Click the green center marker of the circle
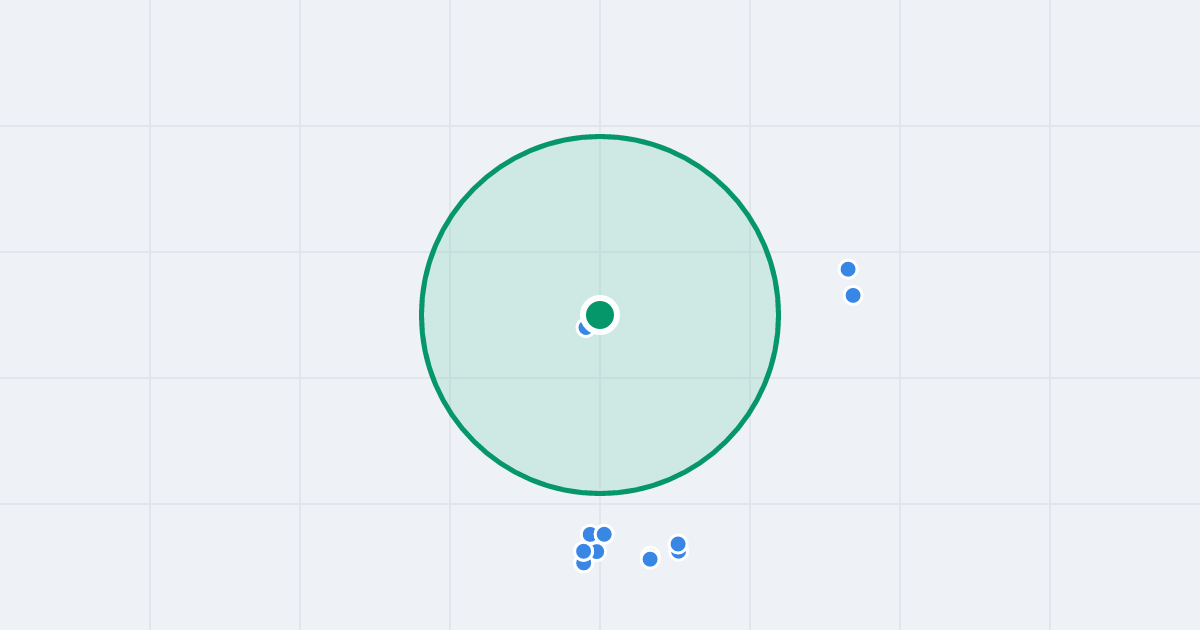Viewport: 1200px width, 630px height. pos(600,315)
